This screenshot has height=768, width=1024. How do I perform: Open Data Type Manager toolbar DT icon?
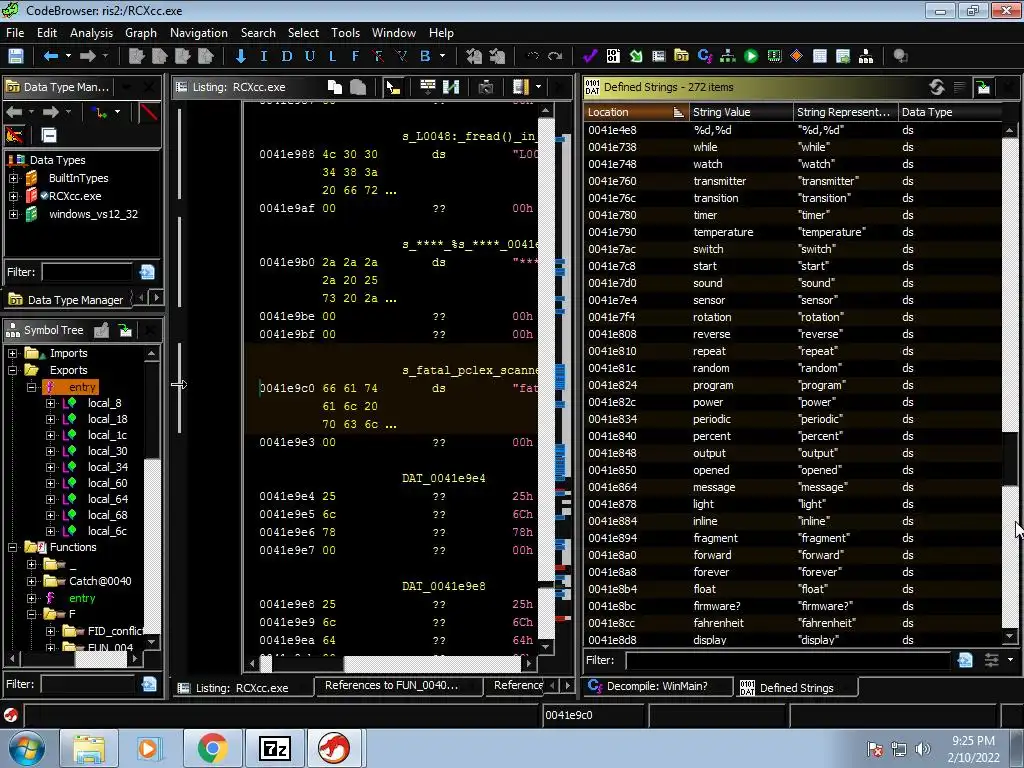(681, 56)
